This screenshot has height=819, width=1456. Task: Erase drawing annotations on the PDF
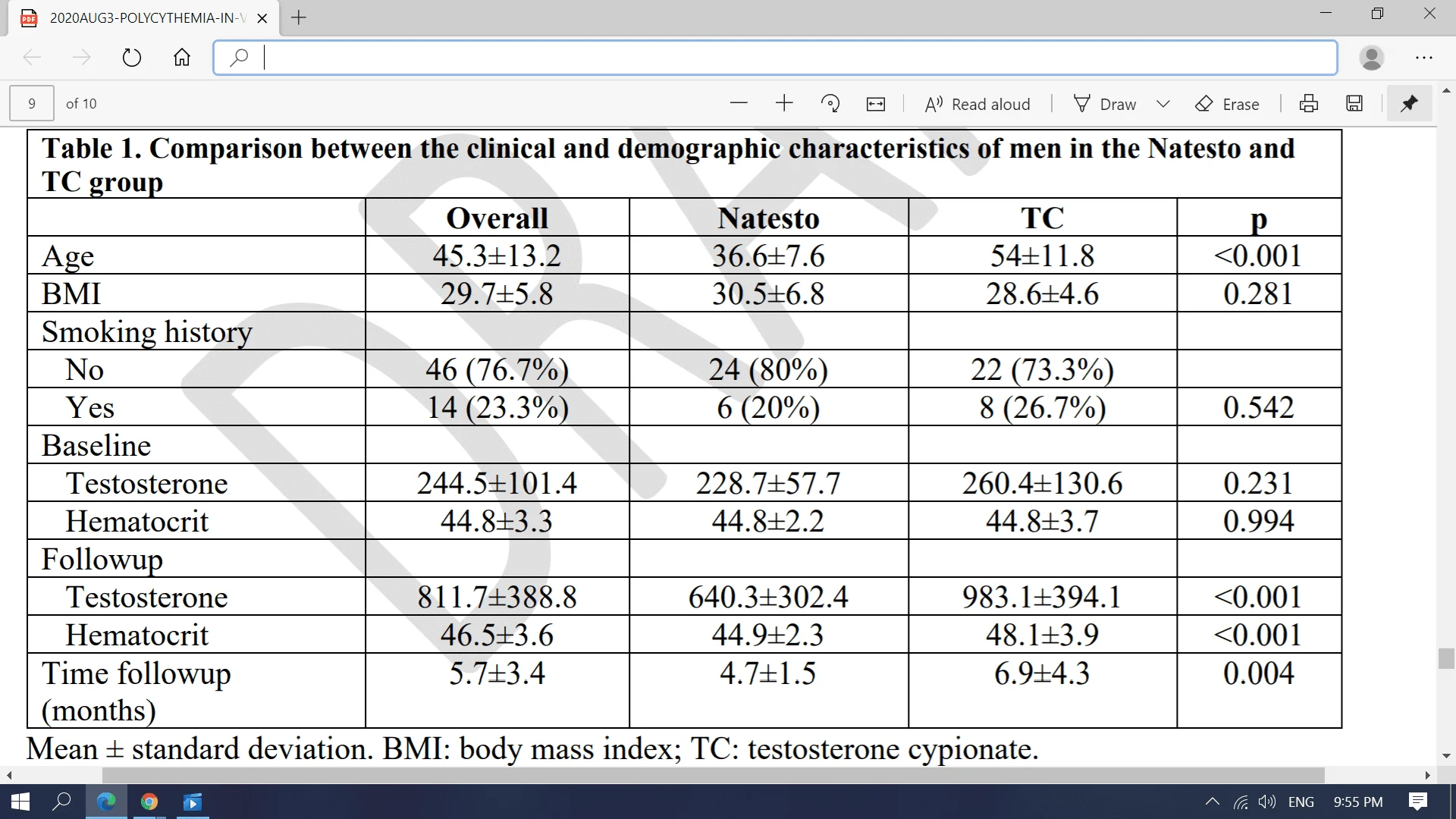1228,103
